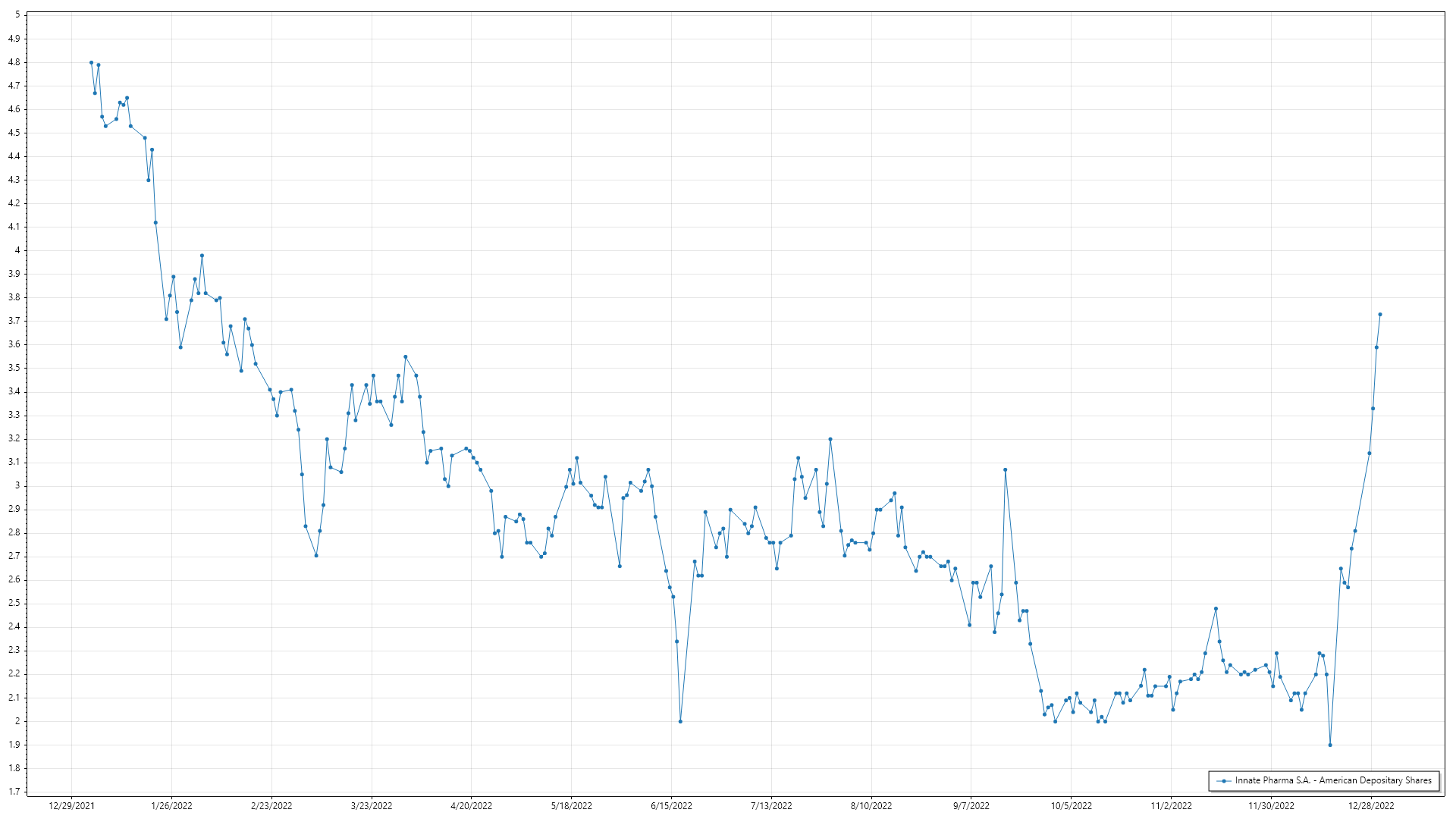Click the early-March low point near 2.7
The height and width of the screenshot is (819, 1456).
316,556
